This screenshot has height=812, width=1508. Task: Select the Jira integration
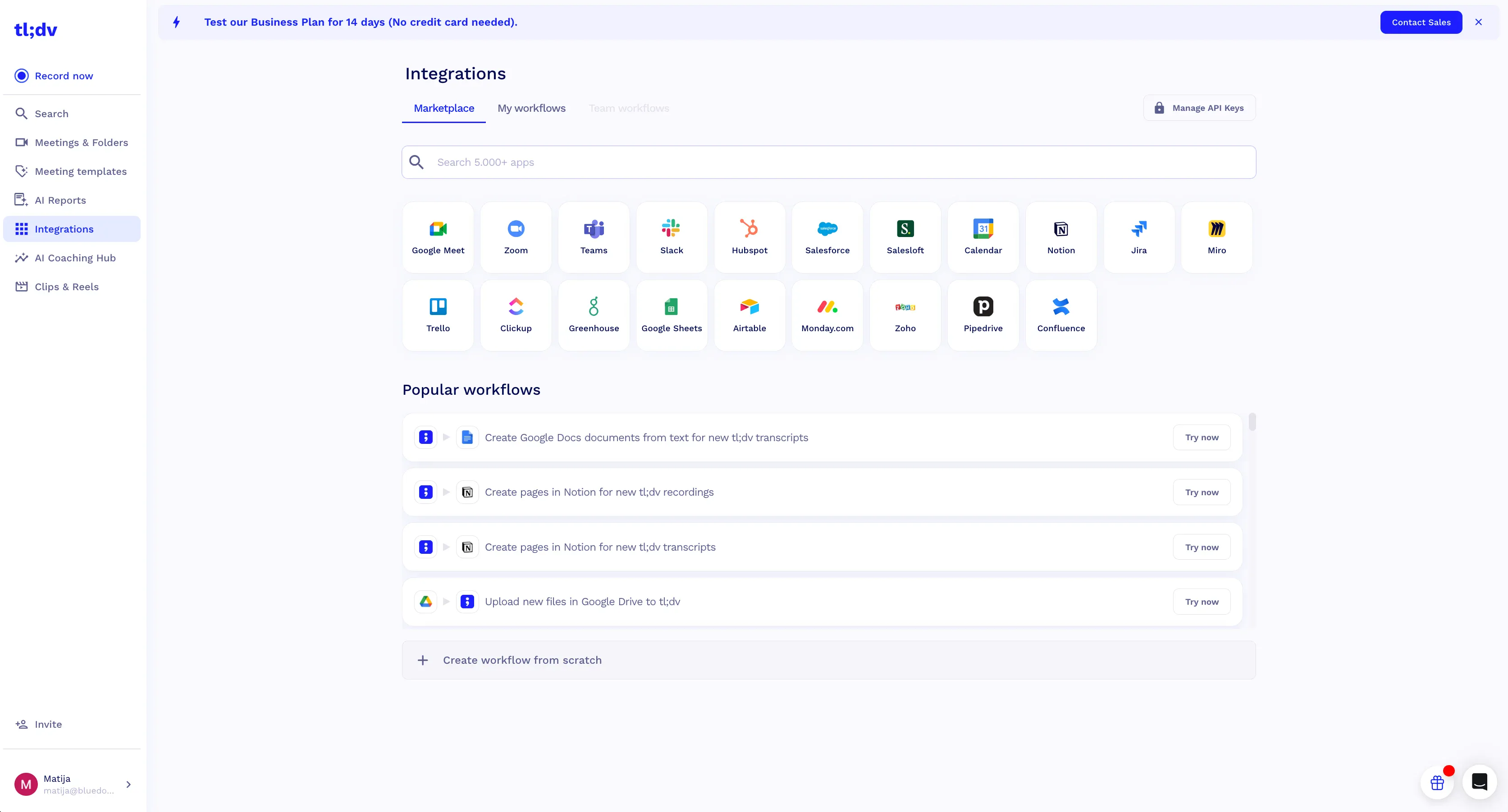point(1138,237)
